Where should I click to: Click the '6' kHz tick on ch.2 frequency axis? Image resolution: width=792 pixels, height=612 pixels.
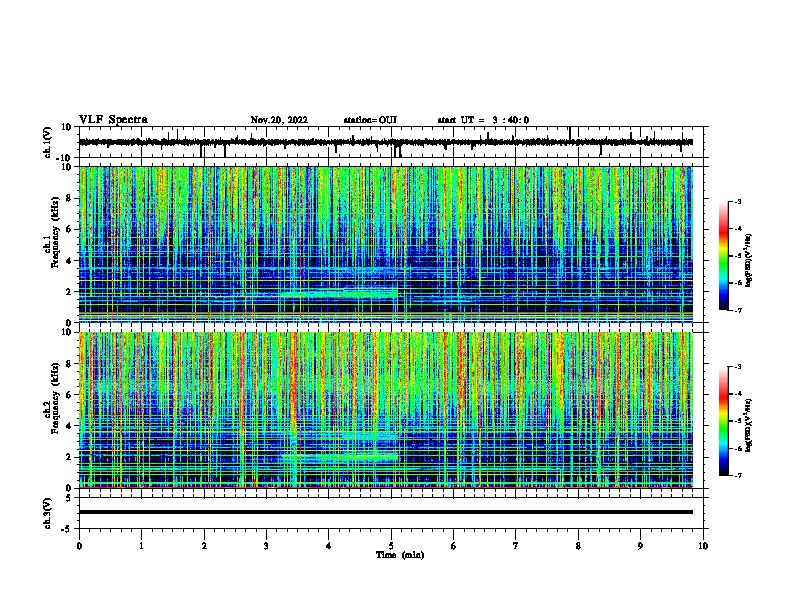coord(69,395)
